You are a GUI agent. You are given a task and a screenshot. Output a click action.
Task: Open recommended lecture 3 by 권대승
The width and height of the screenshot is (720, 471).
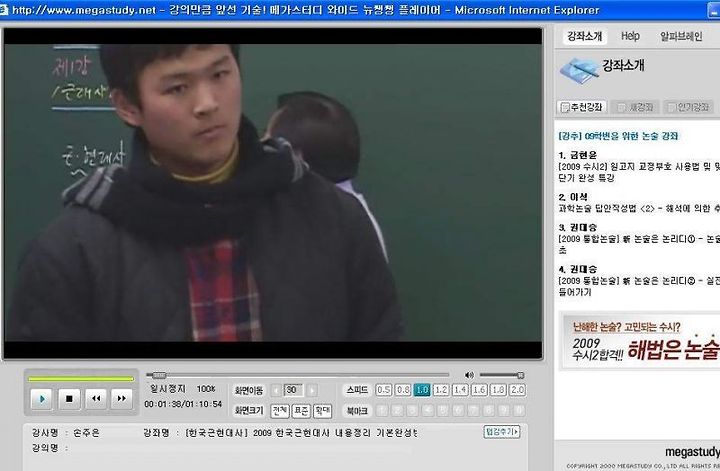(x=639, y=239)
